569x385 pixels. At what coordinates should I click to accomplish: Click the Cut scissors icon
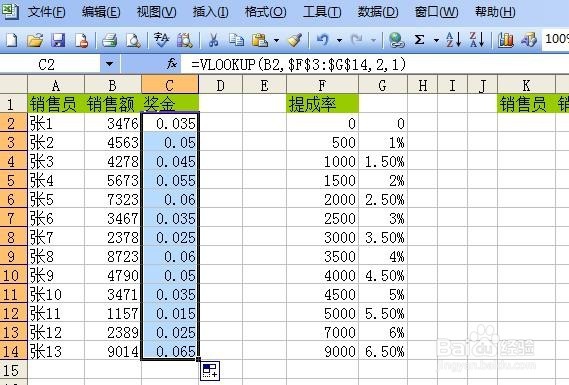213,40
